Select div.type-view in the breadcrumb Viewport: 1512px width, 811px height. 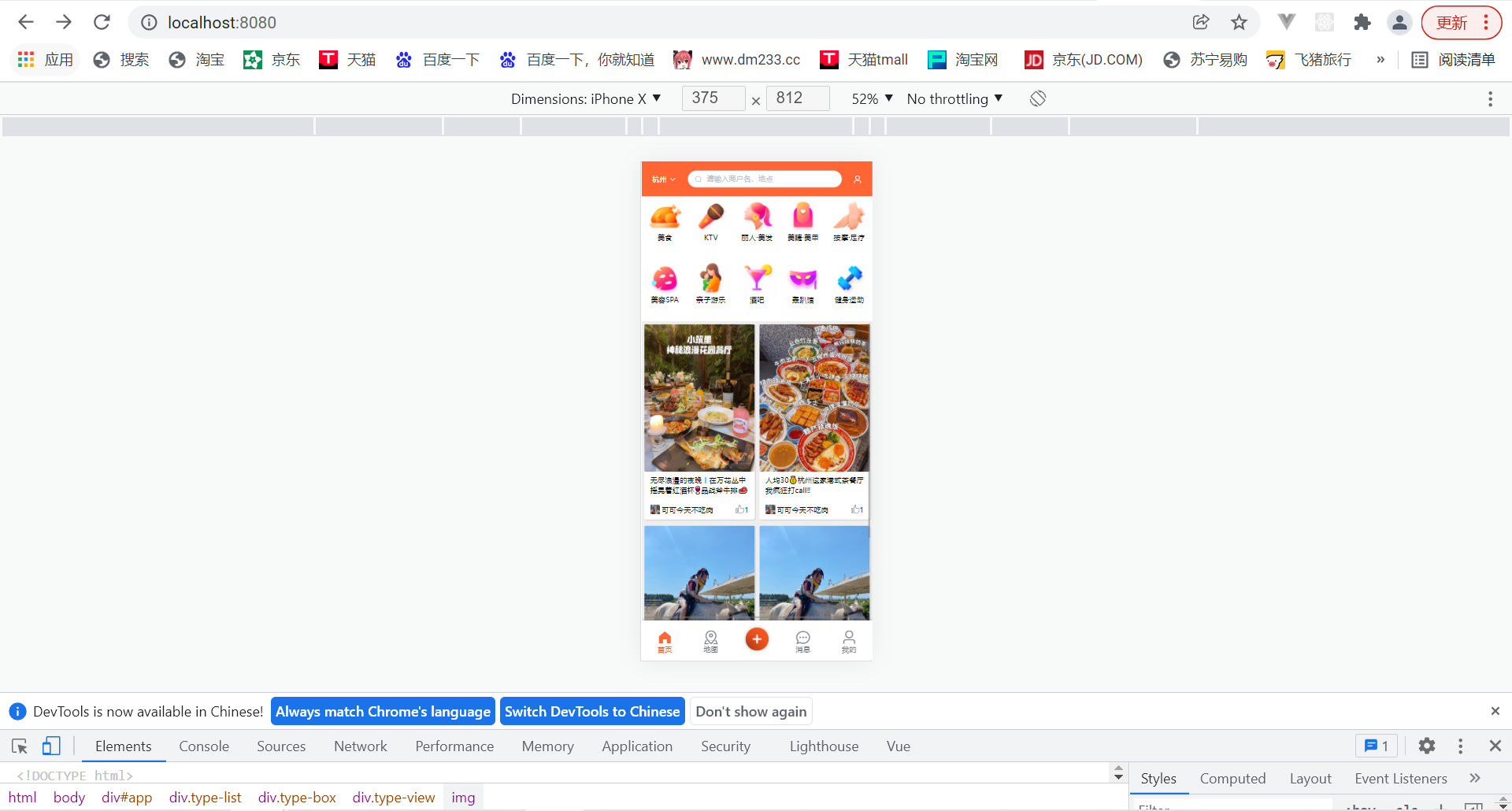pyautogui.click(x=394, y=798)
